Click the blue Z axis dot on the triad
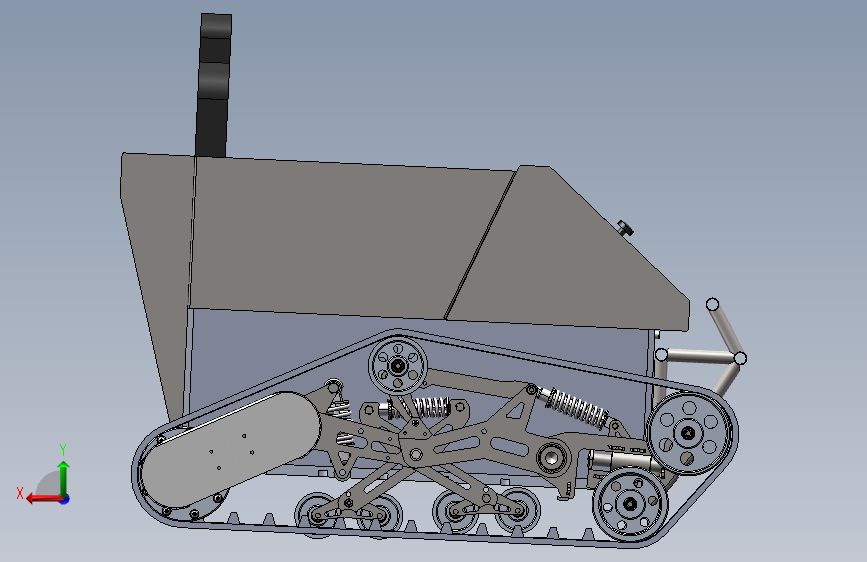The height and width of the screenshot is (562, 867). 65,499
